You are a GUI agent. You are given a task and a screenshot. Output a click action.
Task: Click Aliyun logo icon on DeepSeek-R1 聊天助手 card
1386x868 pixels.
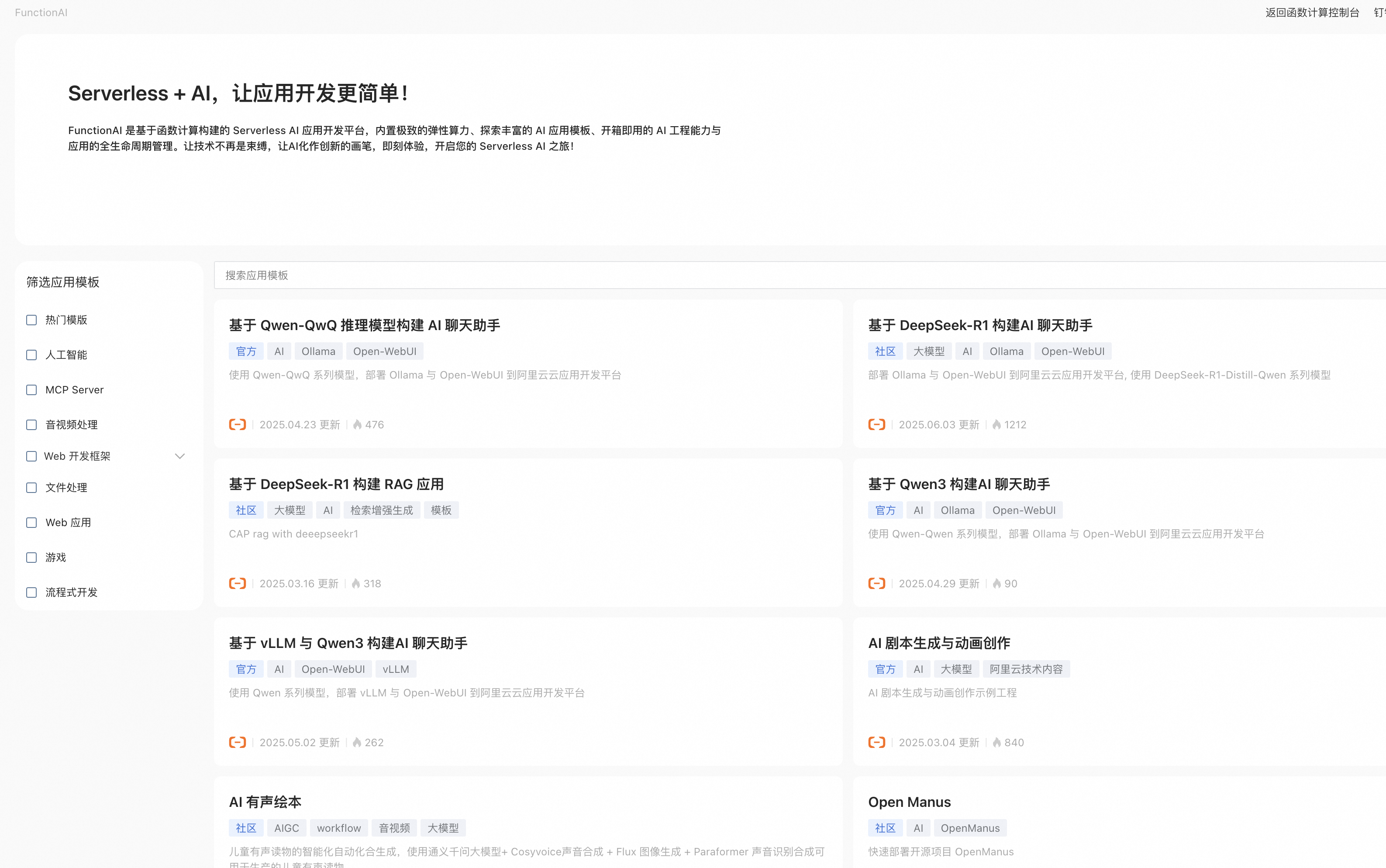point(877,425)
